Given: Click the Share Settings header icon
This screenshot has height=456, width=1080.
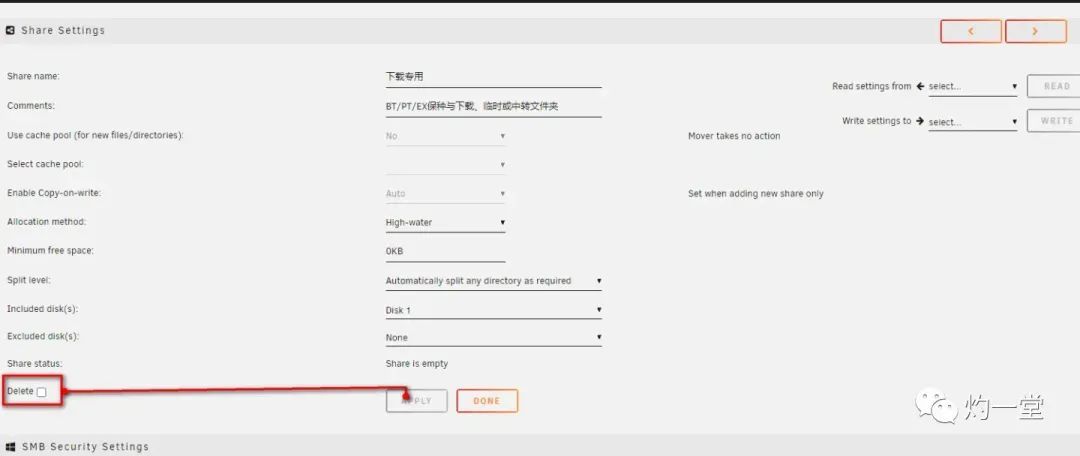Looking at the screenshot, I should [10, 30].
